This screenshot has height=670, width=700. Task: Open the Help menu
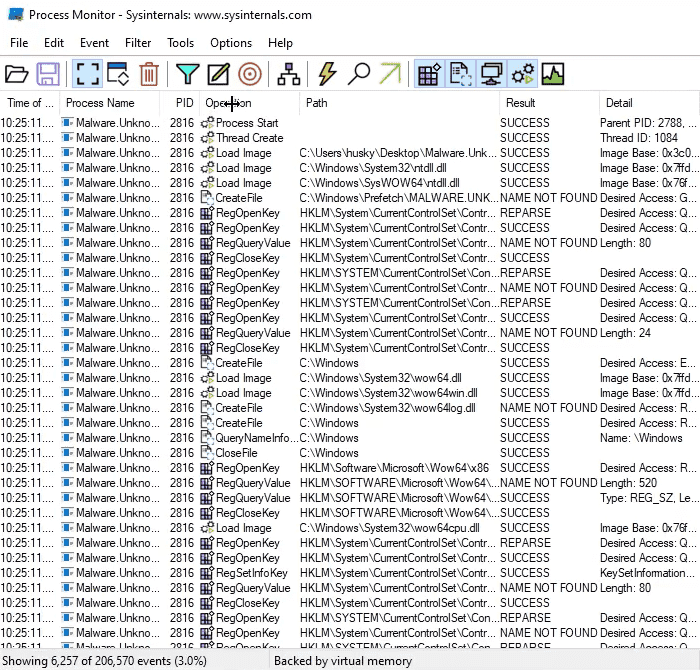pyautogui.click(x=280, y=43)
